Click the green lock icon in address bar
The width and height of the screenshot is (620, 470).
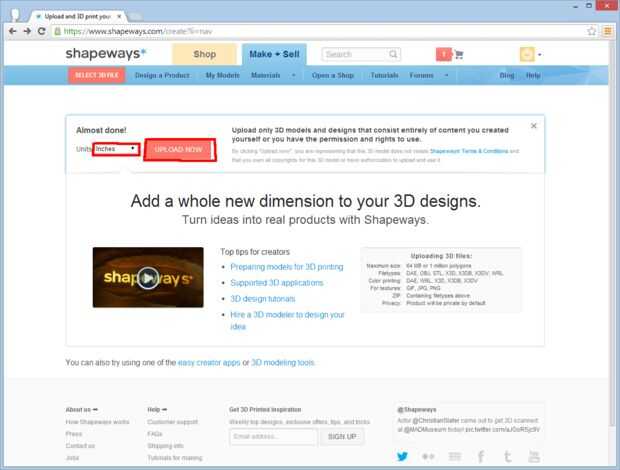coord(58,31)
